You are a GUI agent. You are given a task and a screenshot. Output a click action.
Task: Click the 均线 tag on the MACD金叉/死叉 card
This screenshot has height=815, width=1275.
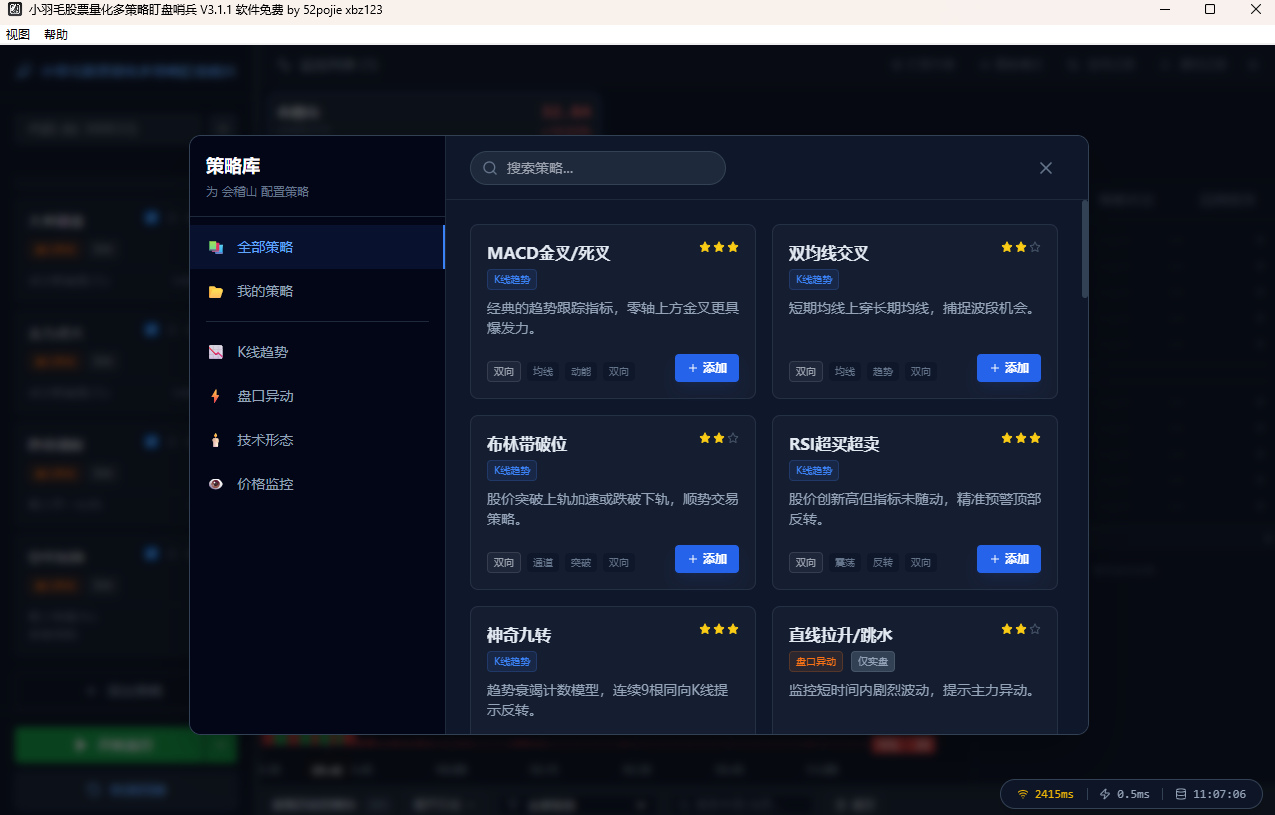point(543,372)
